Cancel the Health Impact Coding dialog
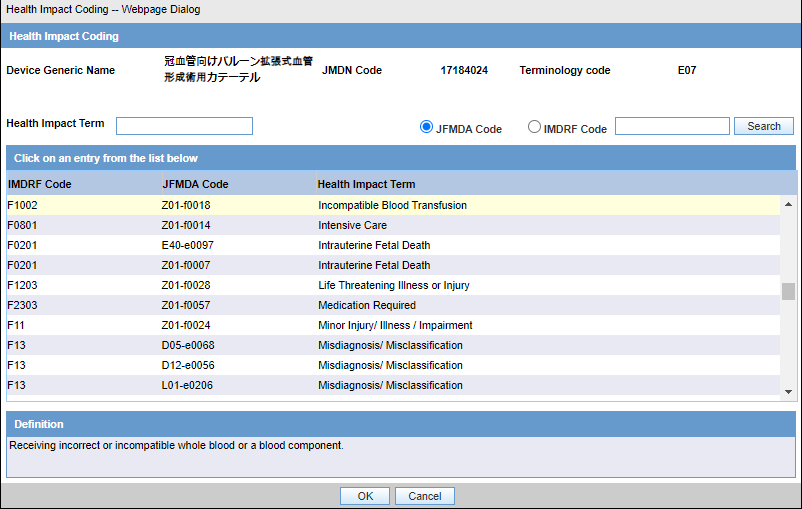Image resolution: width=802 pixels, height=509 pixels. [x=425, y=496]
